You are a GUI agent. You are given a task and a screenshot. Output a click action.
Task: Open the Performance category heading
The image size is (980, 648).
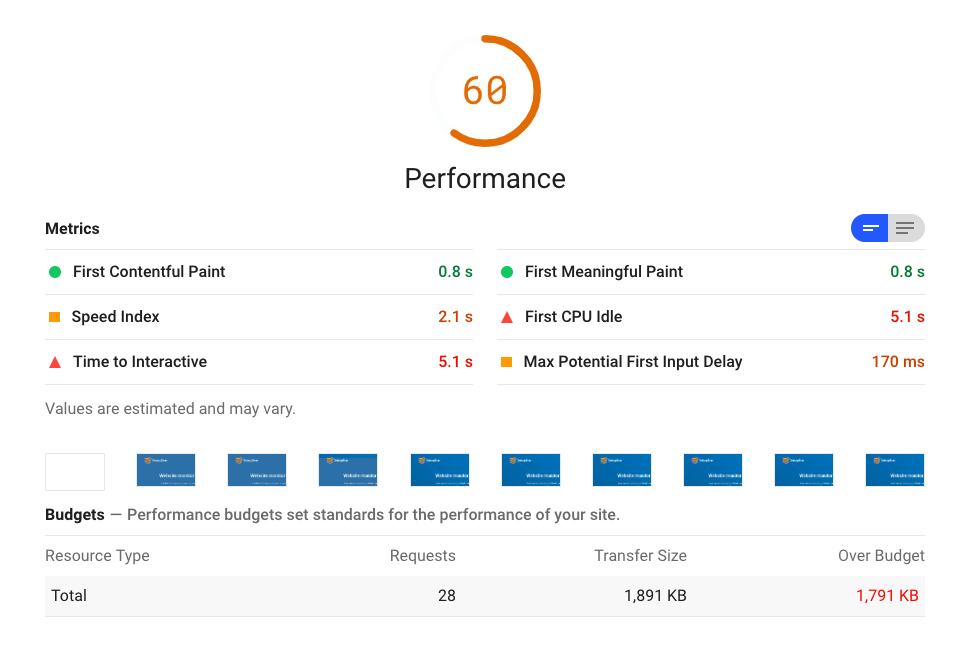(x=485, y=179)
